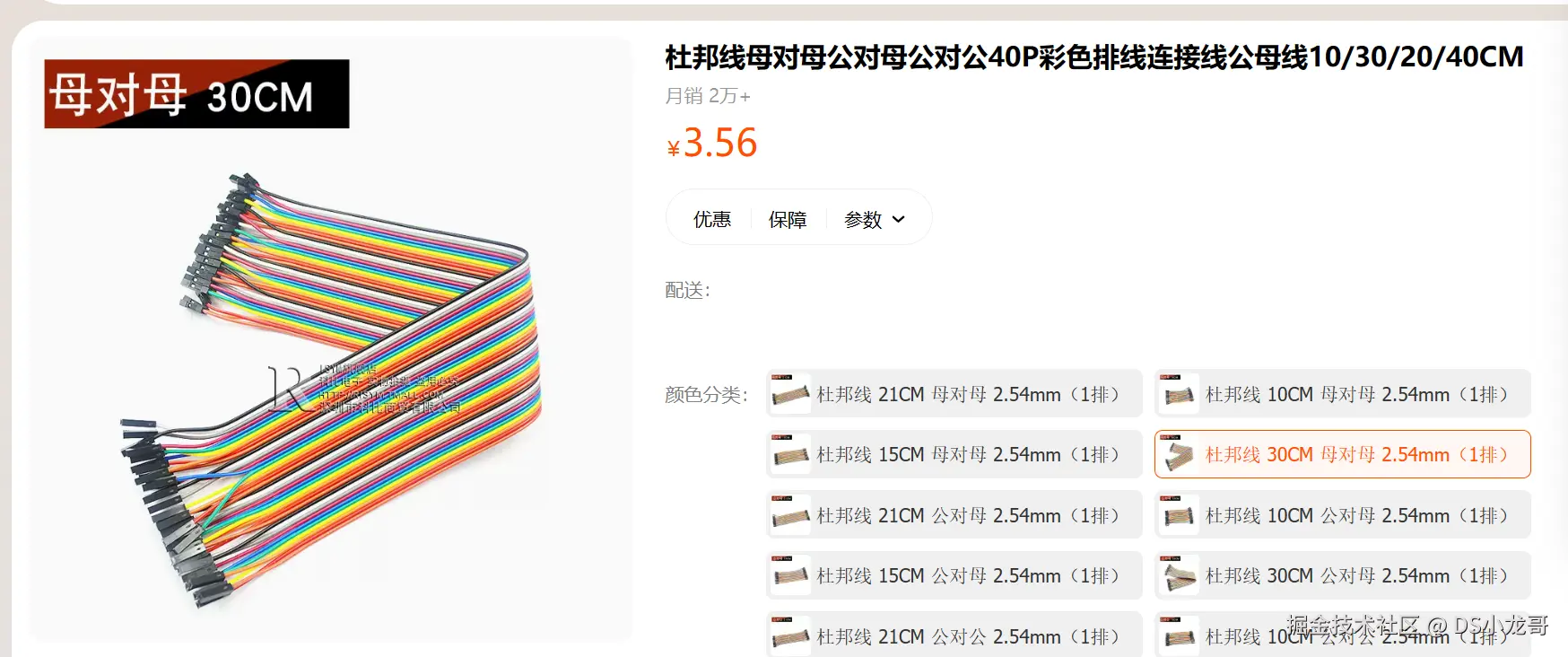Click thumbnail icon of 21CM 公对母 option

[791, 515]
